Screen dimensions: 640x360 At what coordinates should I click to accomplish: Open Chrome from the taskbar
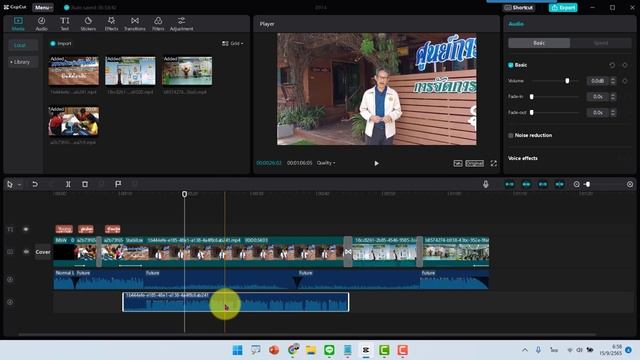293,350
